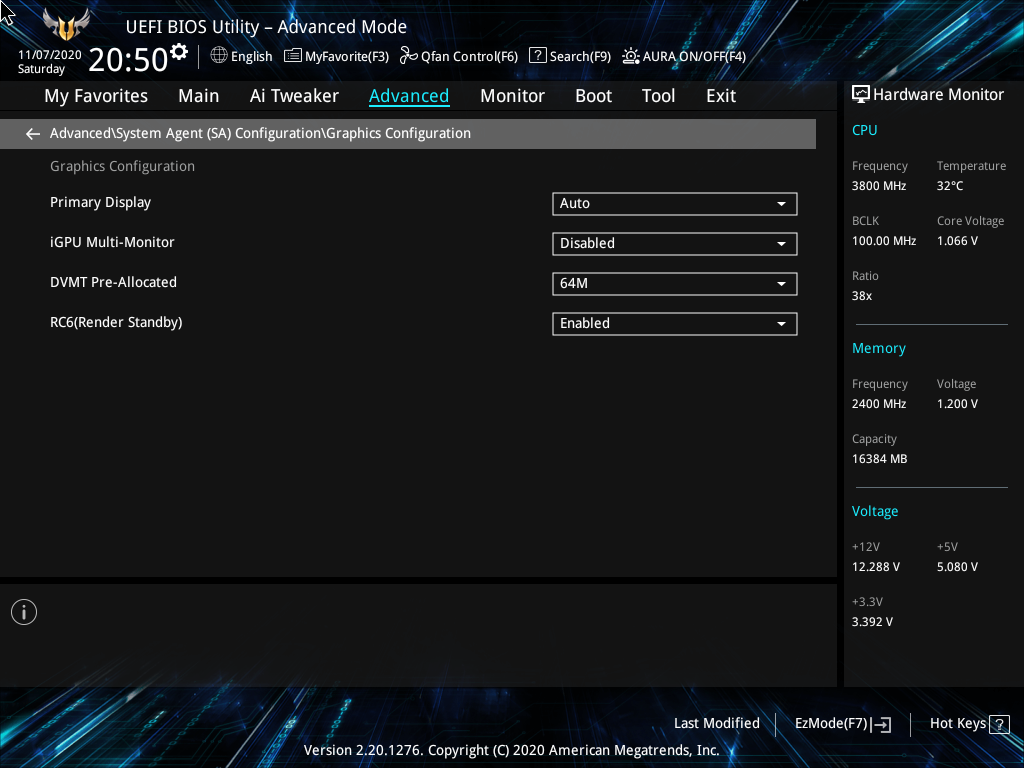Screen dimensions: 1024x768
Task: Switch to My Favorites tab
Action: 96,96
